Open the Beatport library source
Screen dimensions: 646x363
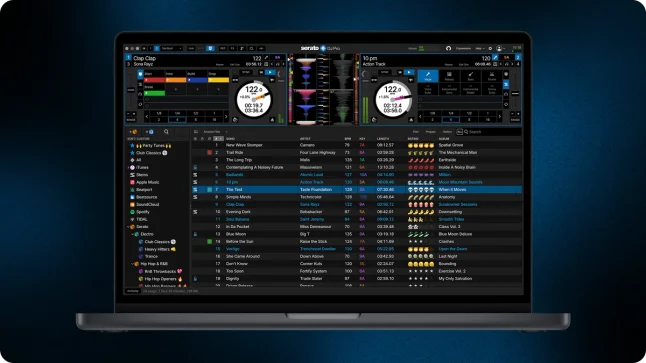click(x=141, y=190)
